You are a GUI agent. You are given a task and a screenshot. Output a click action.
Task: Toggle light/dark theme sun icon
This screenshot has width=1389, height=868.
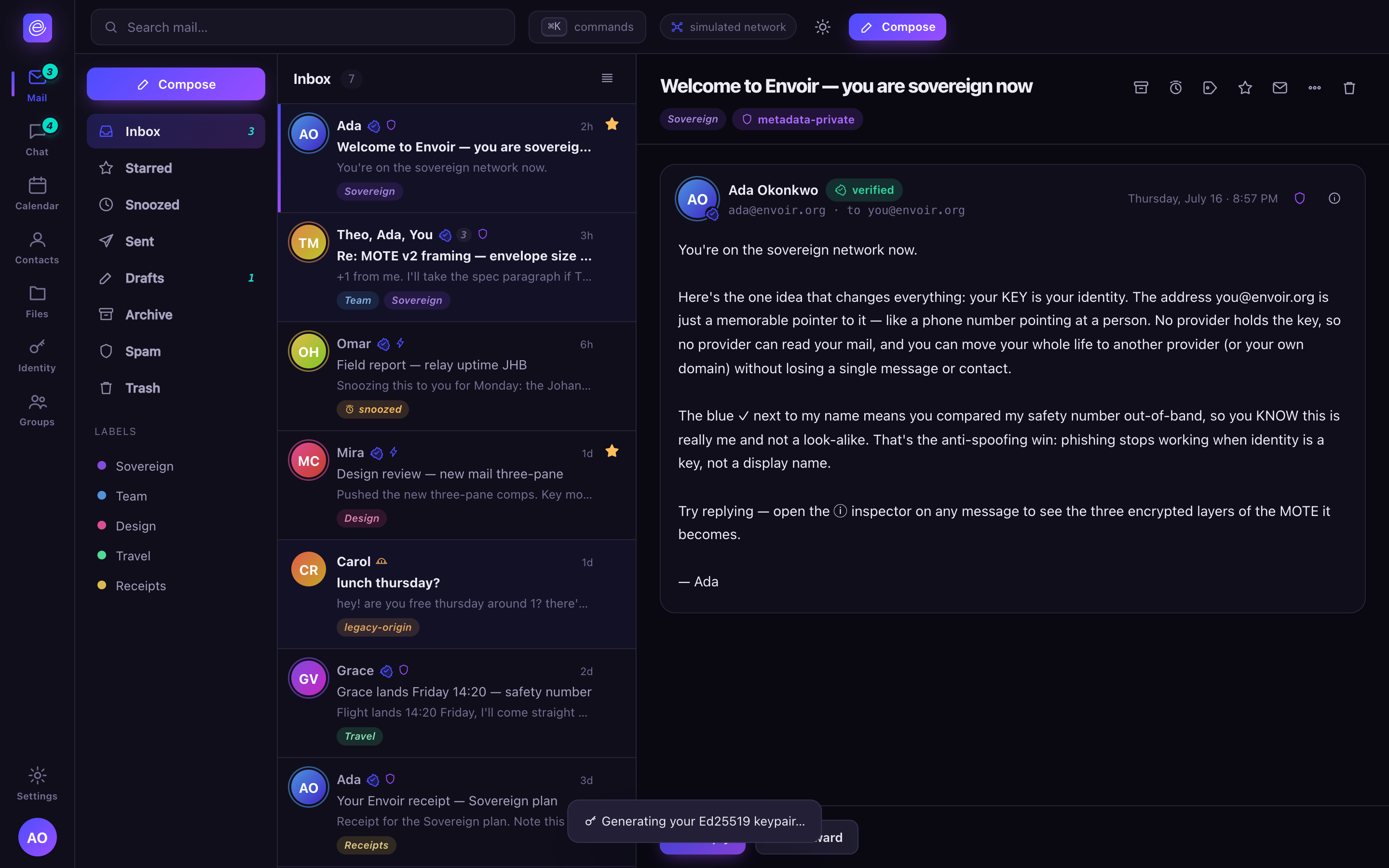(822, 27)
